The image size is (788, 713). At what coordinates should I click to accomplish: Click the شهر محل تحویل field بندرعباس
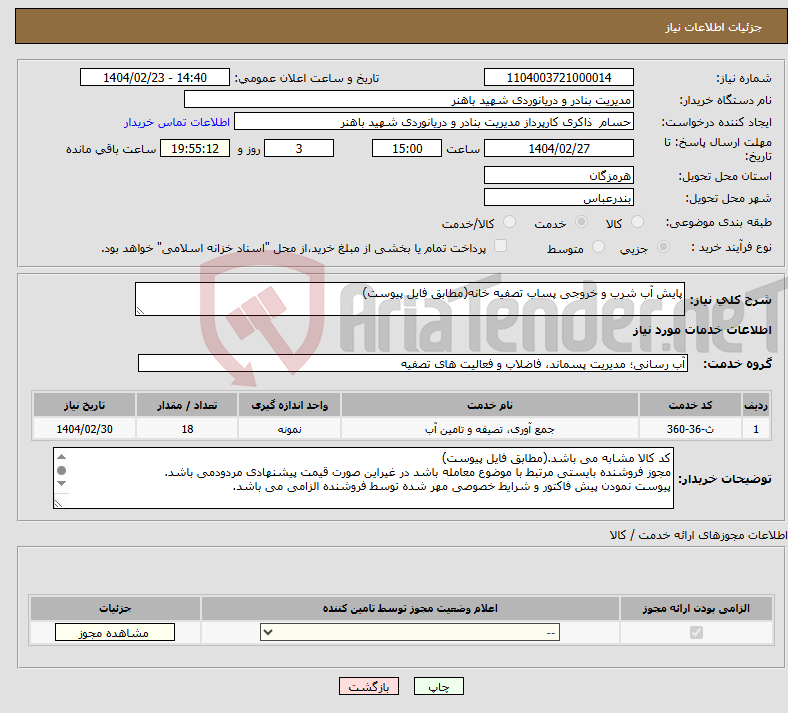point(558,197)
